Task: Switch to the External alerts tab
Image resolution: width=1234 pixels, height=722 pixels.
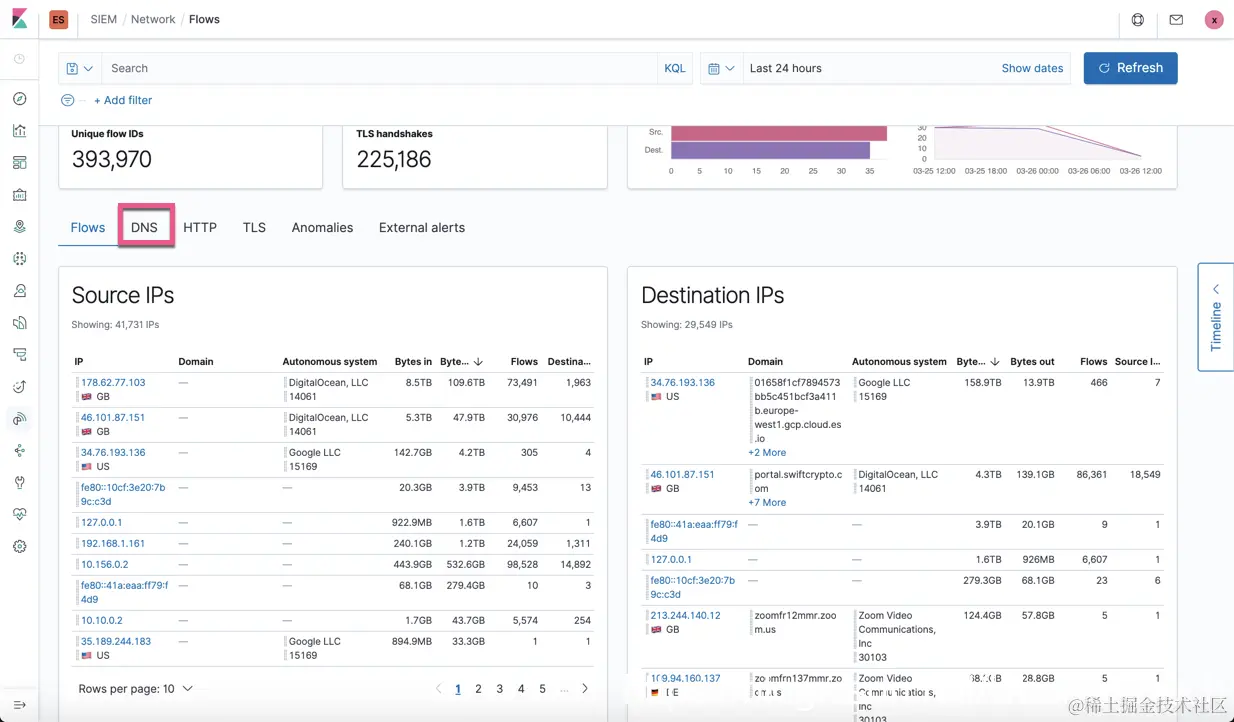Action: tap(422, 228)
